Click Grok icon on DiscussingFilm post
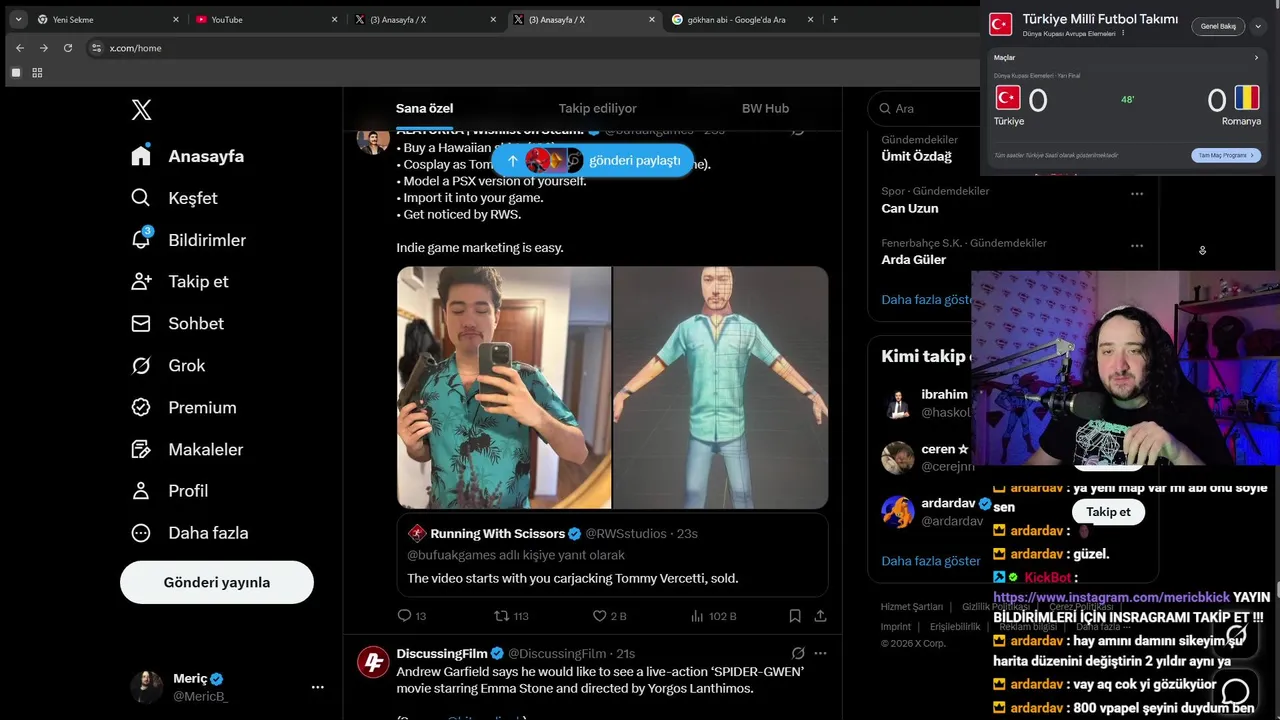The image size is (1280, 720). click(798, 653)
